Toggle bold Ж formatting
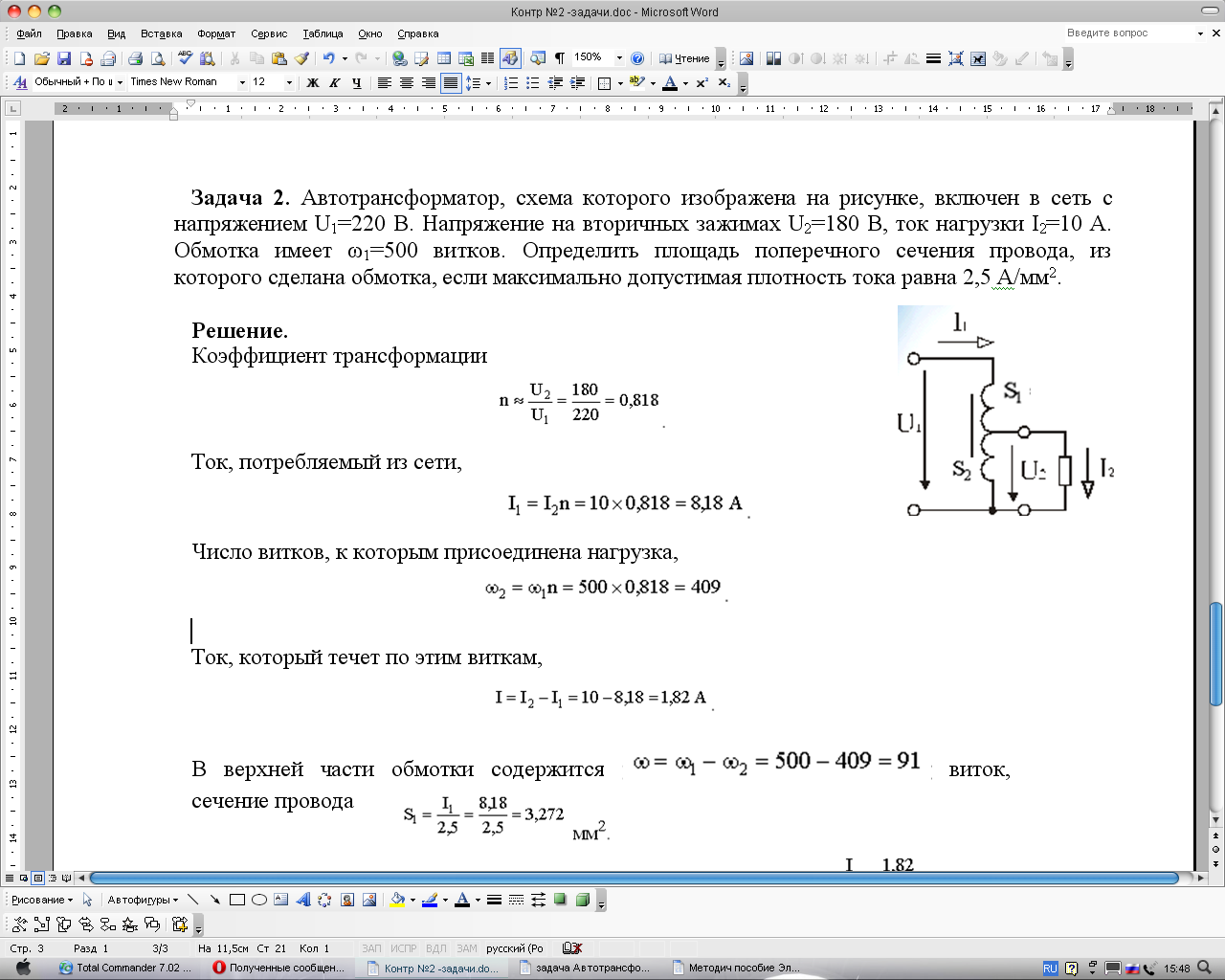The width and height of the screenshot is (1225, 980). pyautogui.click(x=312, y=83)
